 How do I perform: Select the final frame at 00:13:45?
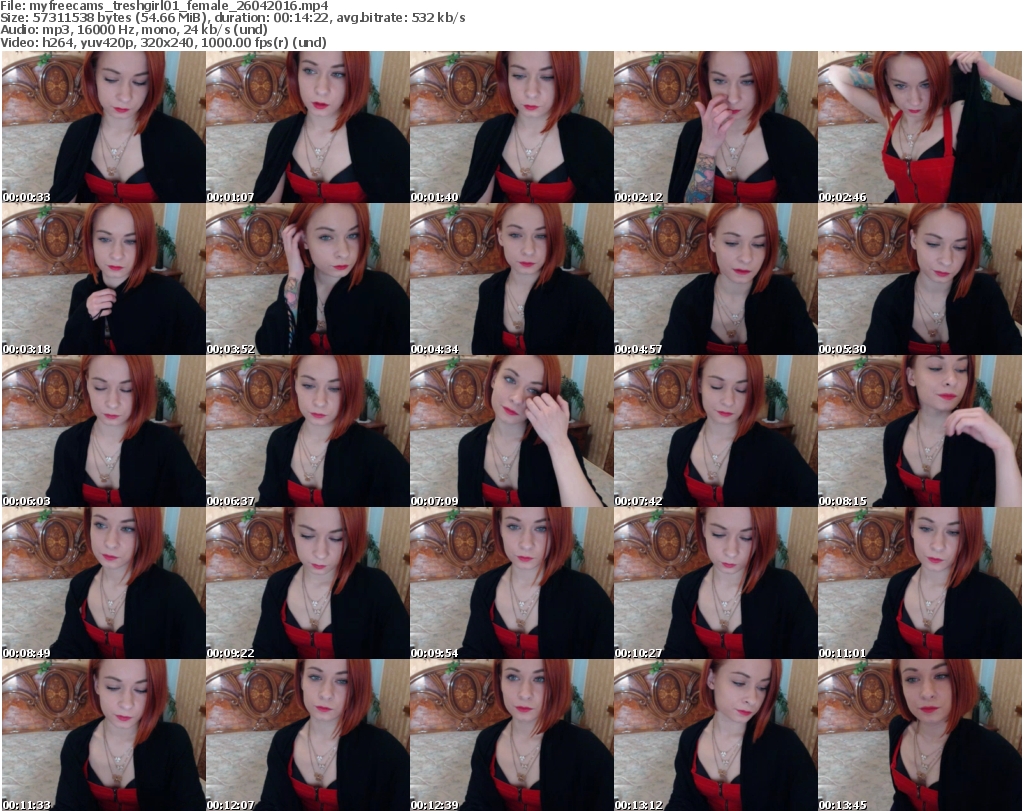coord(920,735)
